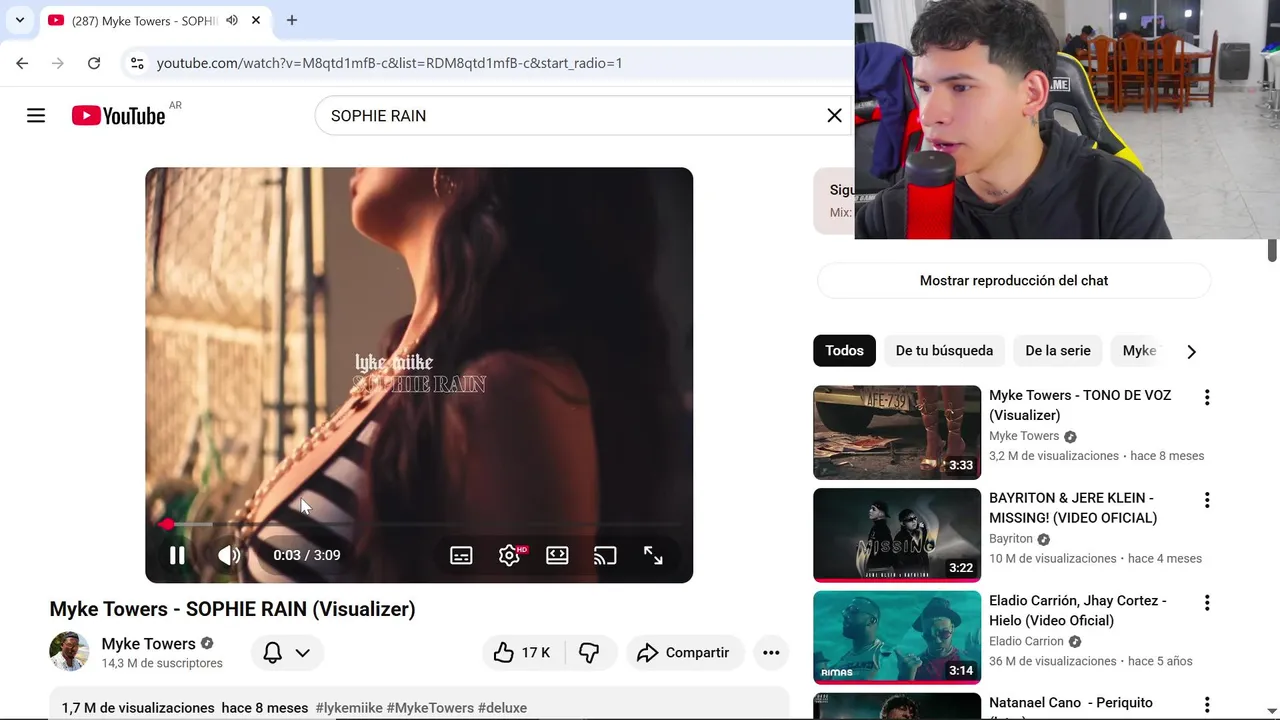Open Eladio Carrion channel name link
This screenshot has width=1280, height=720.
[x=1026, y=641]
